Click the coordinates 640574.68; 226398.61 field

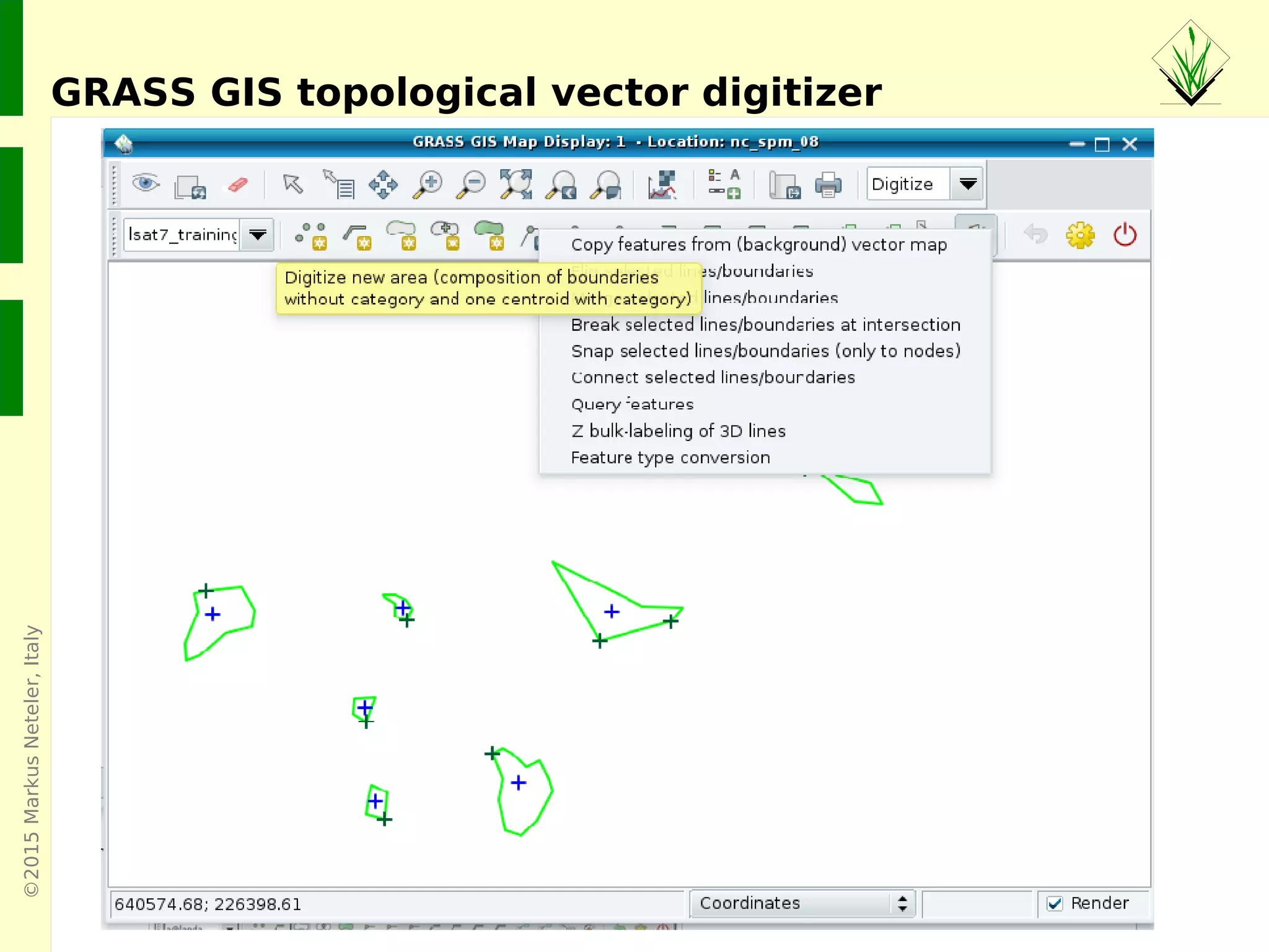[397, 904]
